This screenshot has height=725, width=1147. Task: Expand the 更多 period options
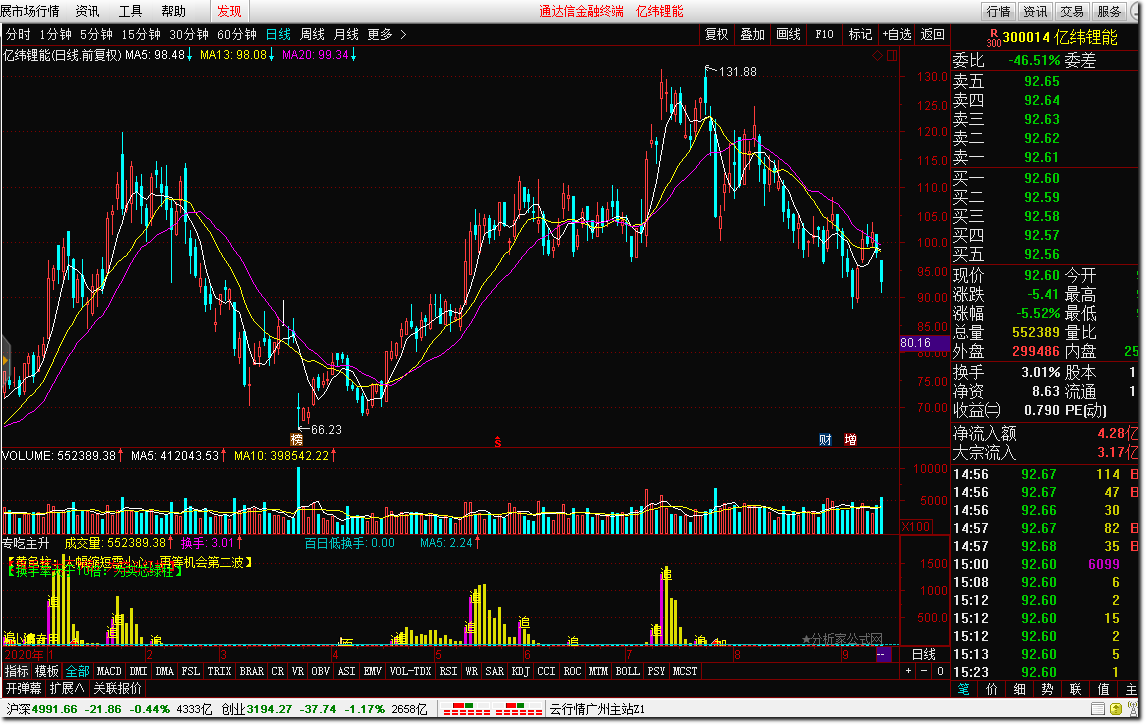(x=380, y=34)
